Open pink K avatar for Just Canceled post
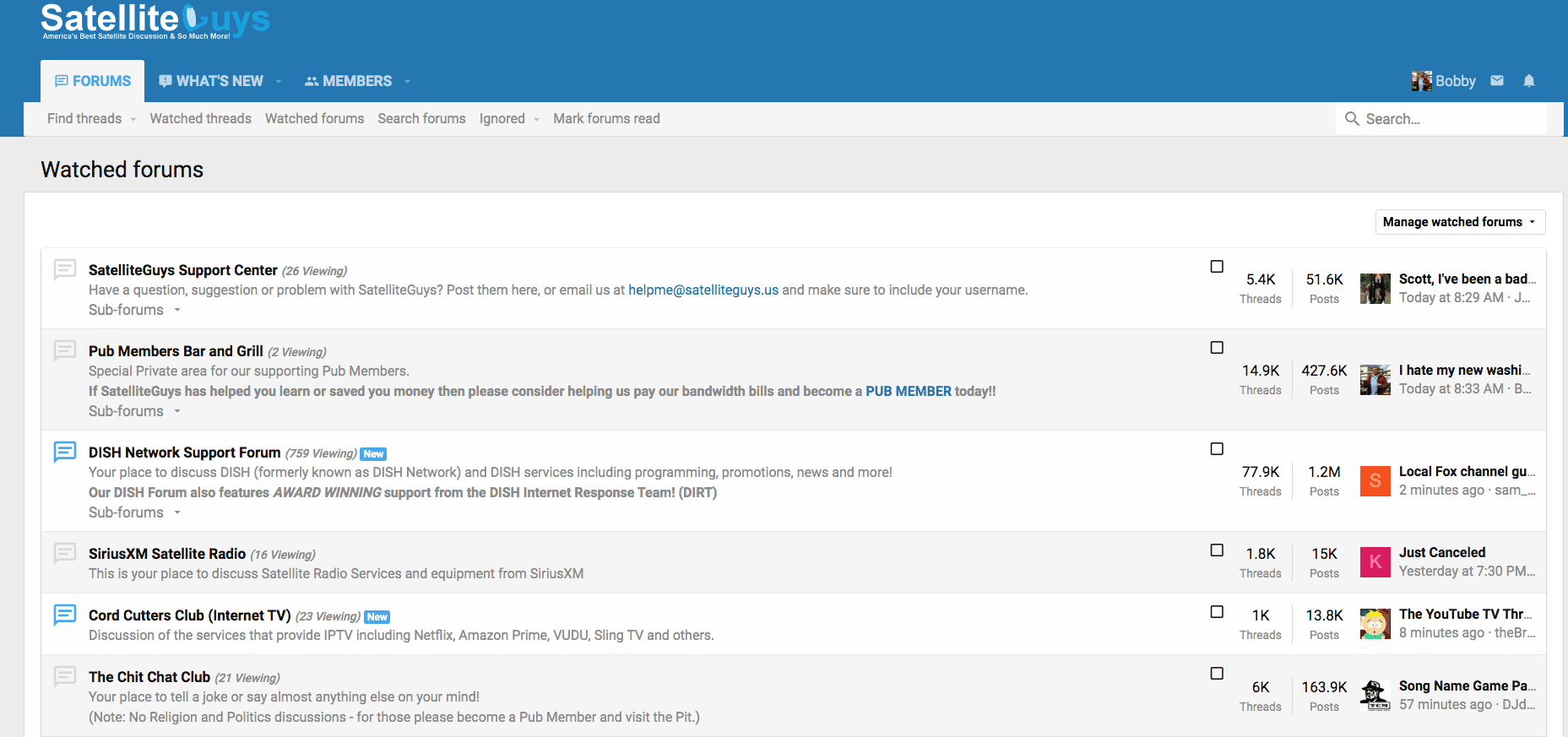This screenshot has height=737, width=1568. pos(1375,562)
